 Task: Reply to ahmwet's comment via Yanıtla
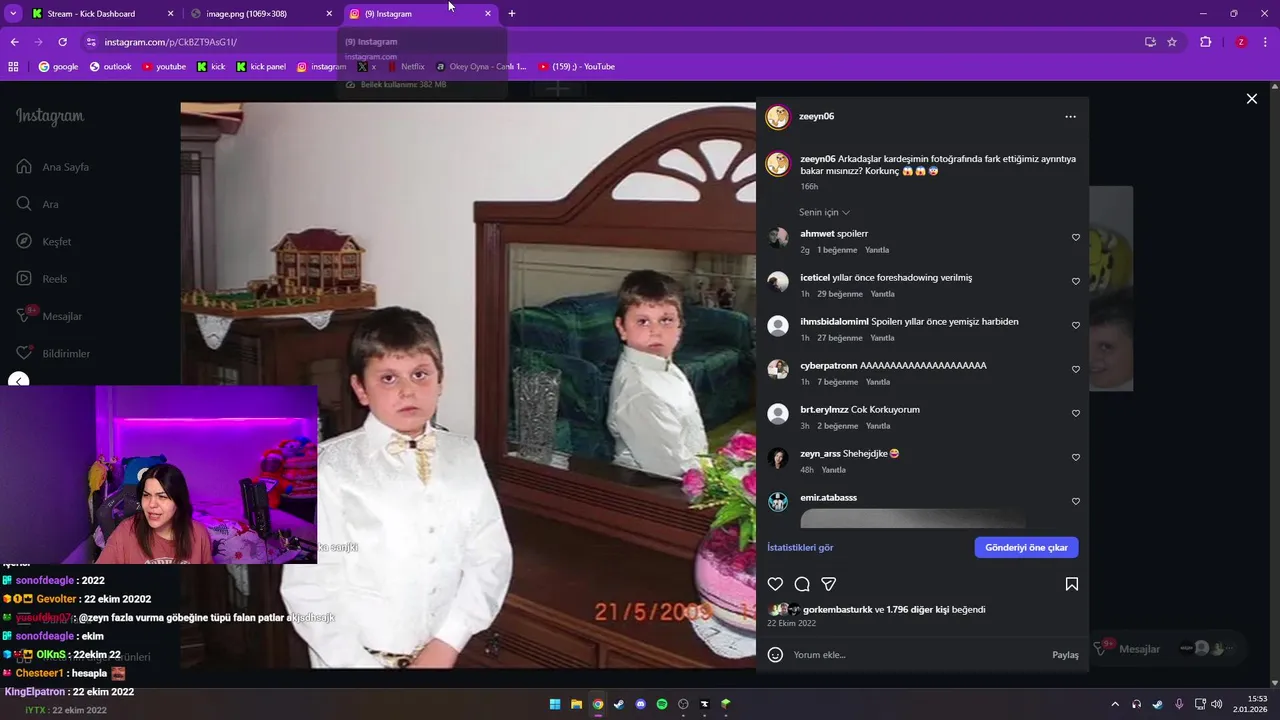click(x=877, y=250)
